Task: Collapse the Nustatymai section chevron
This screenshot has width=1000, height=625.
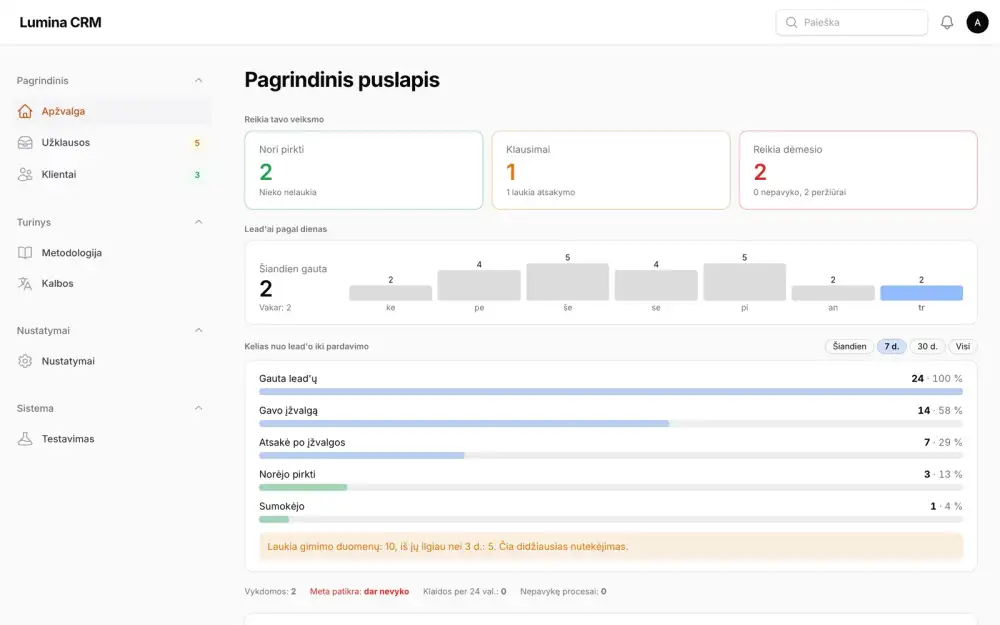Action: click(198, 330)
